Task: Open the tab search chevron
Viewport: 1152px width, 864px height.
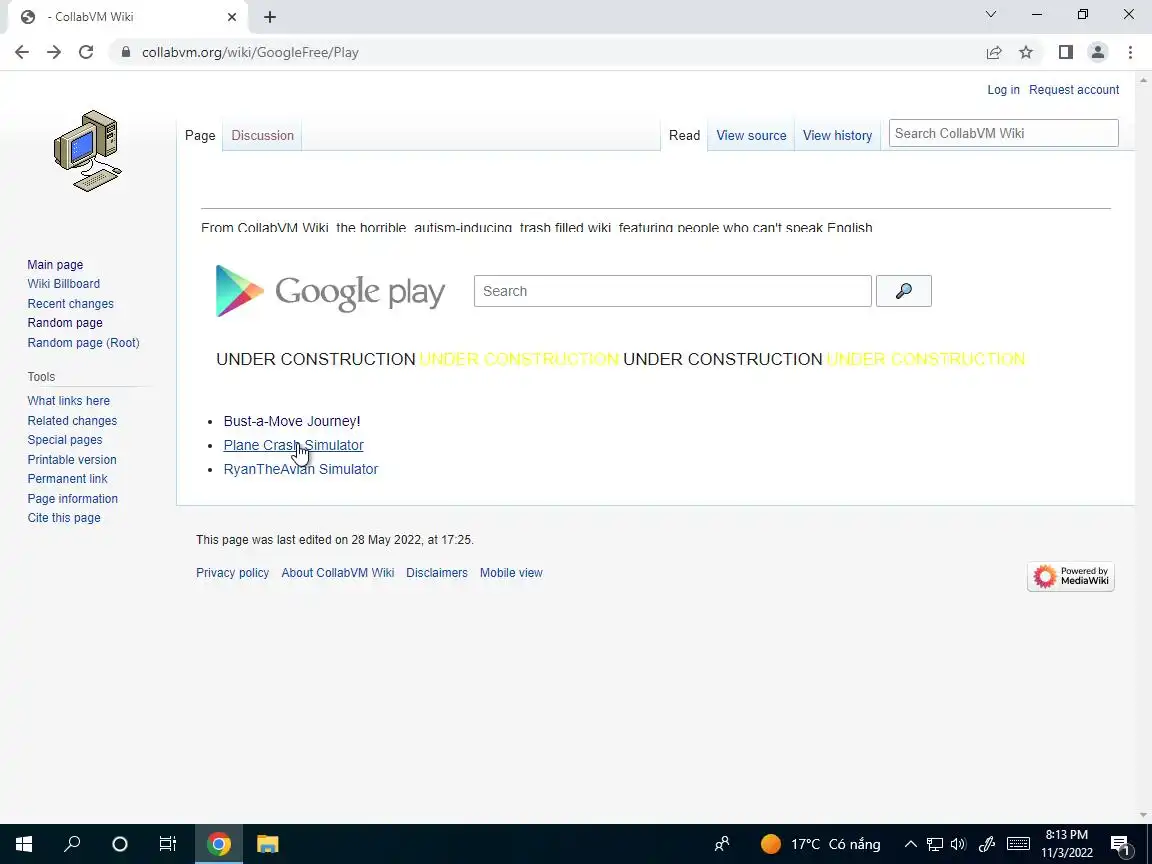Action: [990, 15]
